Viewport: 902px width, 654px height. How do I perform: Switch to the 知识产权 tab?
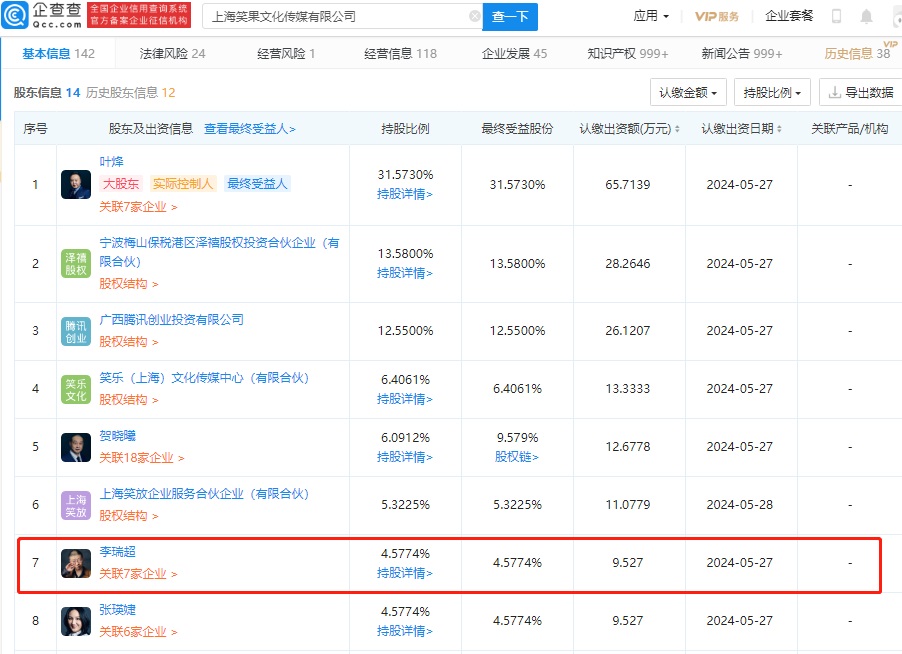point(628,53)
